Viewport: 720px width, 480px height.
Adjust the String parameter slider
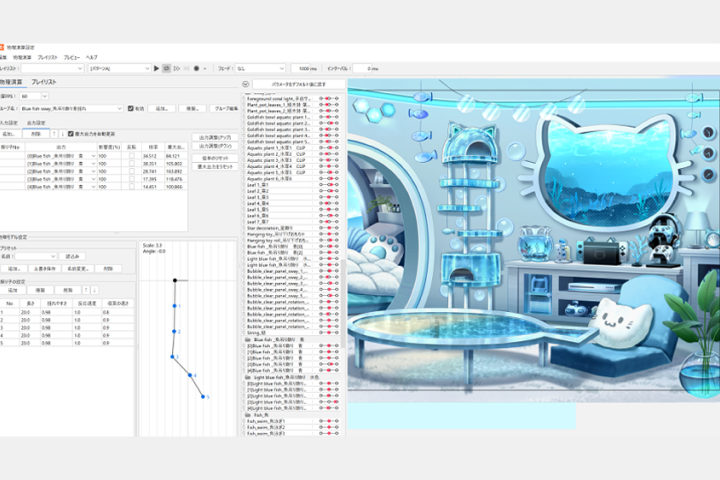(x=329, y=333)
